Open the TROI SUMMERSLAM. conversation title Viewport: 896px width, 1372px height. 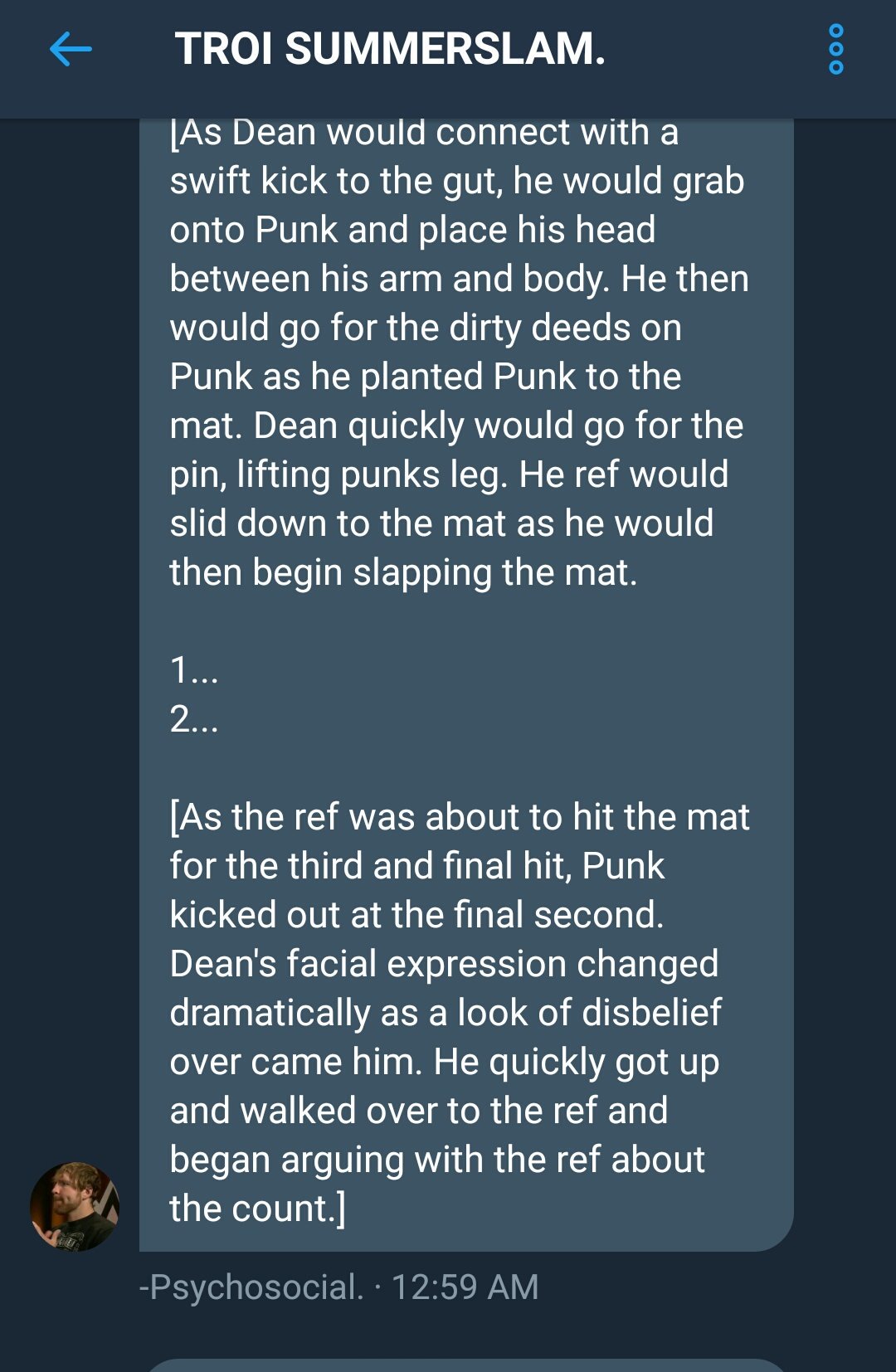(x=390, y=49)
